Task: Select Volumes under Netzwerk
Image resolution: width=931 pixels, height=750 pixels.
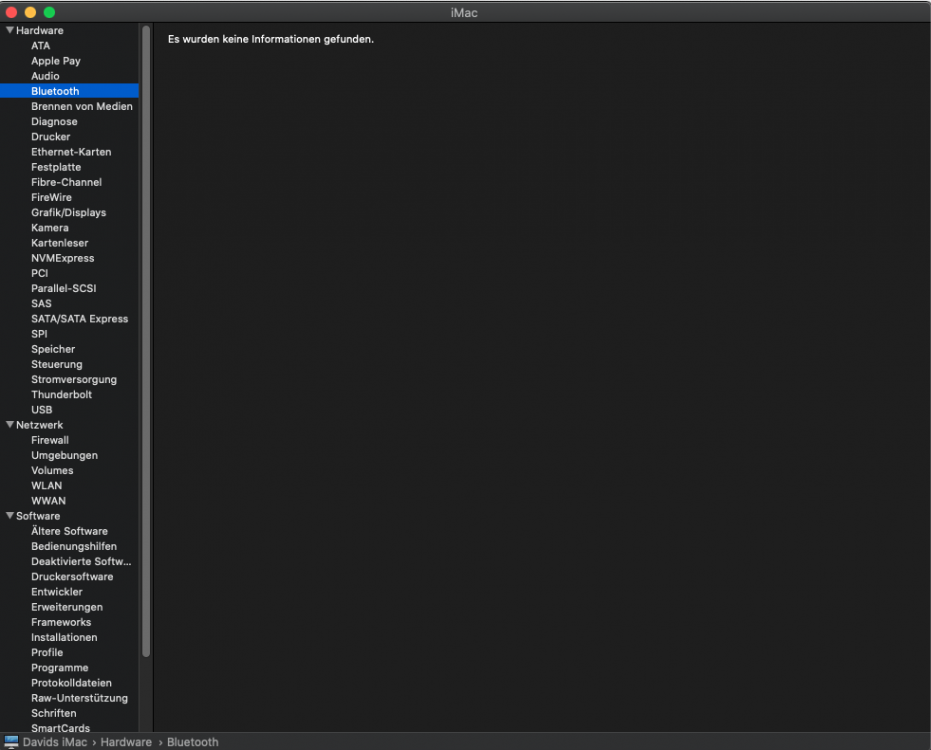Action: 52,470
